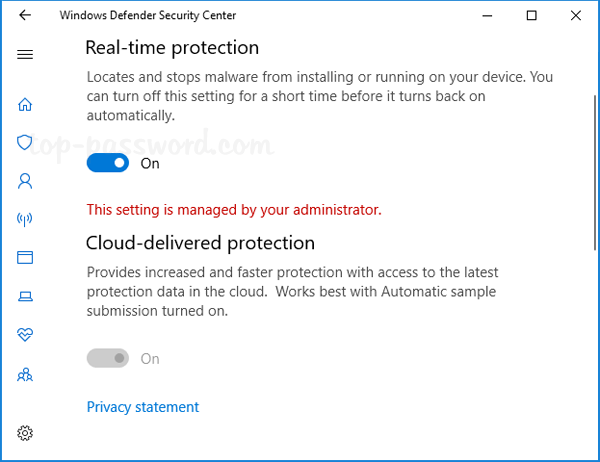Click the administrator-managed setting warning text
The height and width of the screenshot is (462, 600).
click(234, 210)
